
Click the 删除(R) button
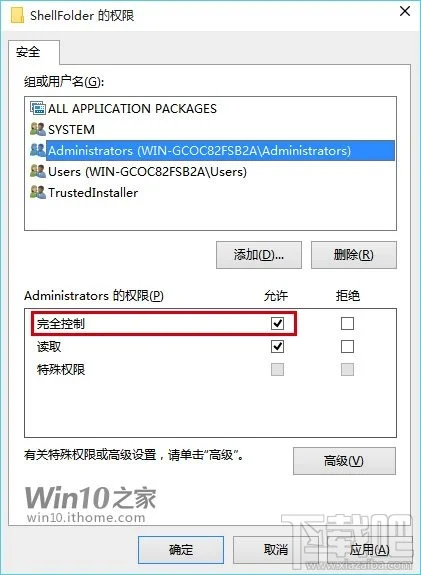point(354,255)
